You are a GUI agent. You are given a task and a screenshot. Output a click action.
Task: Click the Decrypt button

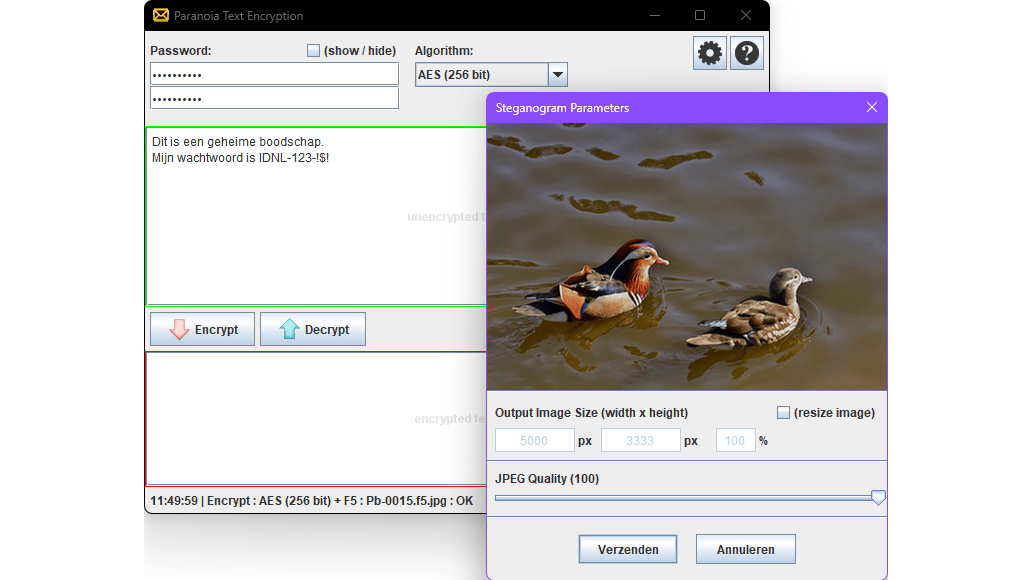click(313, 329)
